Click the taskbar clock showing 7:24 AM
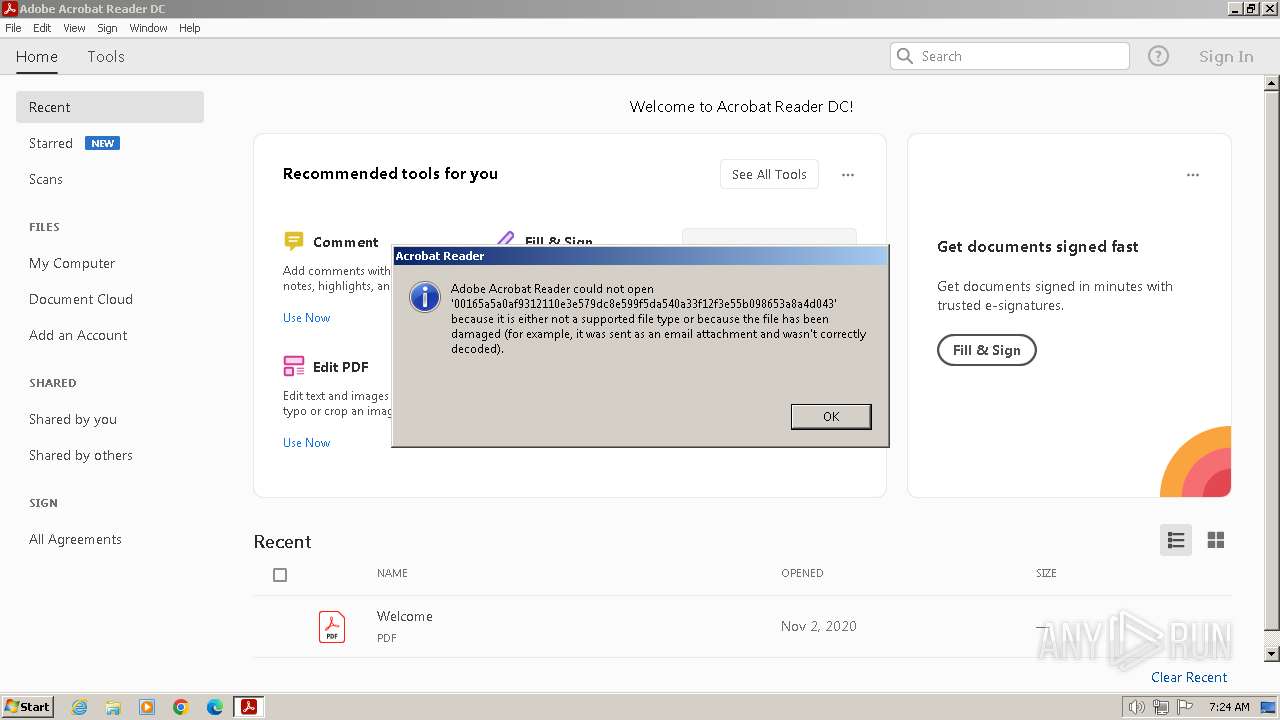Viewport: 1280px width, 720px height. [x=1229, y=707]
